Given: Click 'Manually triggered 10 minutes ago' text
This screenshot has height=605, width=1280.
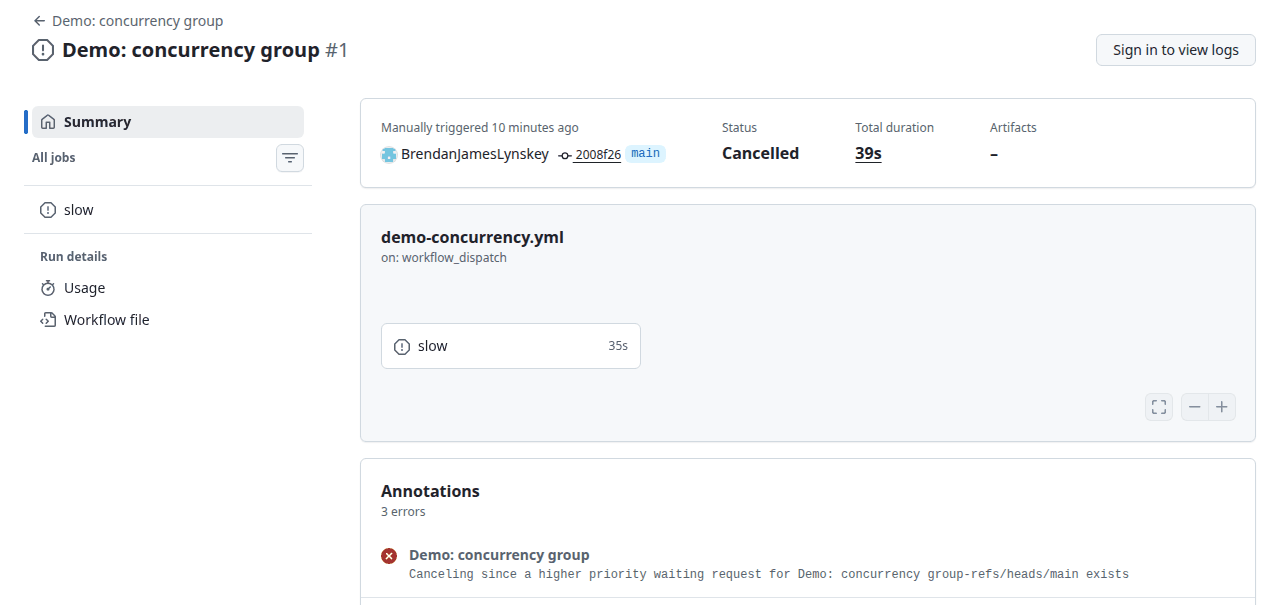Looking at the screenshot, I should (480, 128).
